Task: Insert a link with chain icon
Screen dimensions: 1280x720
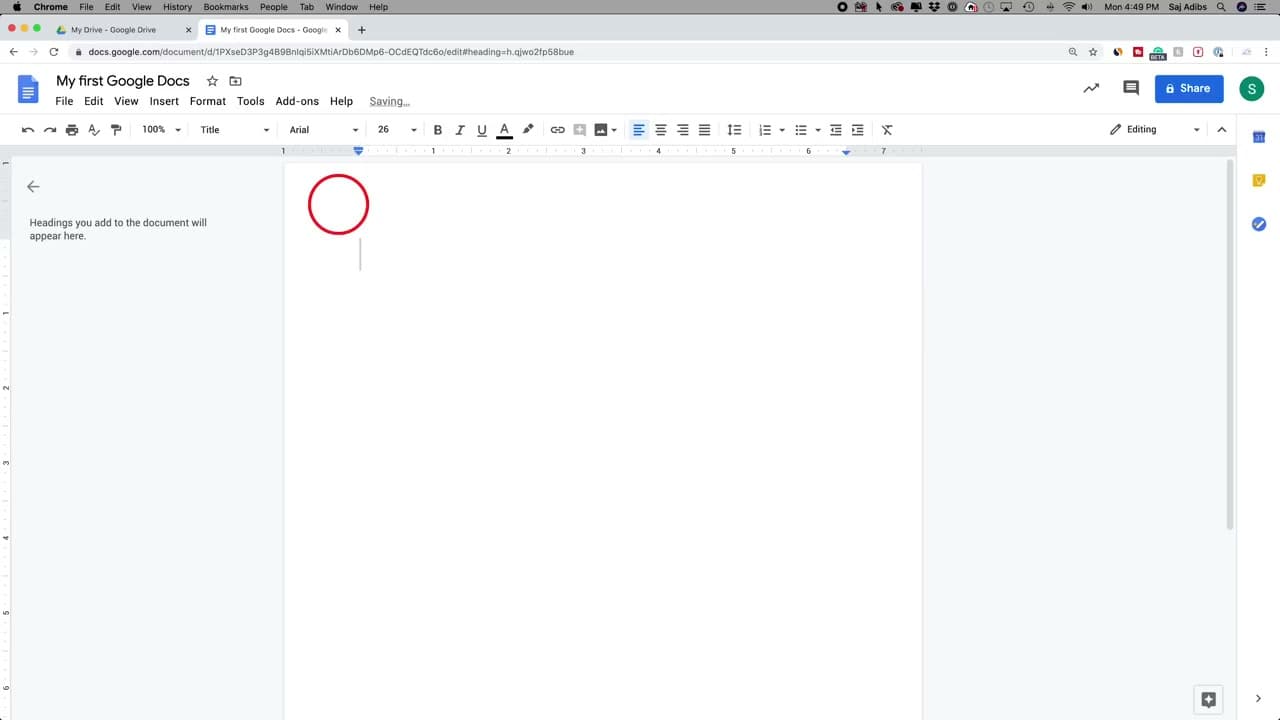Action: point(558,130)
